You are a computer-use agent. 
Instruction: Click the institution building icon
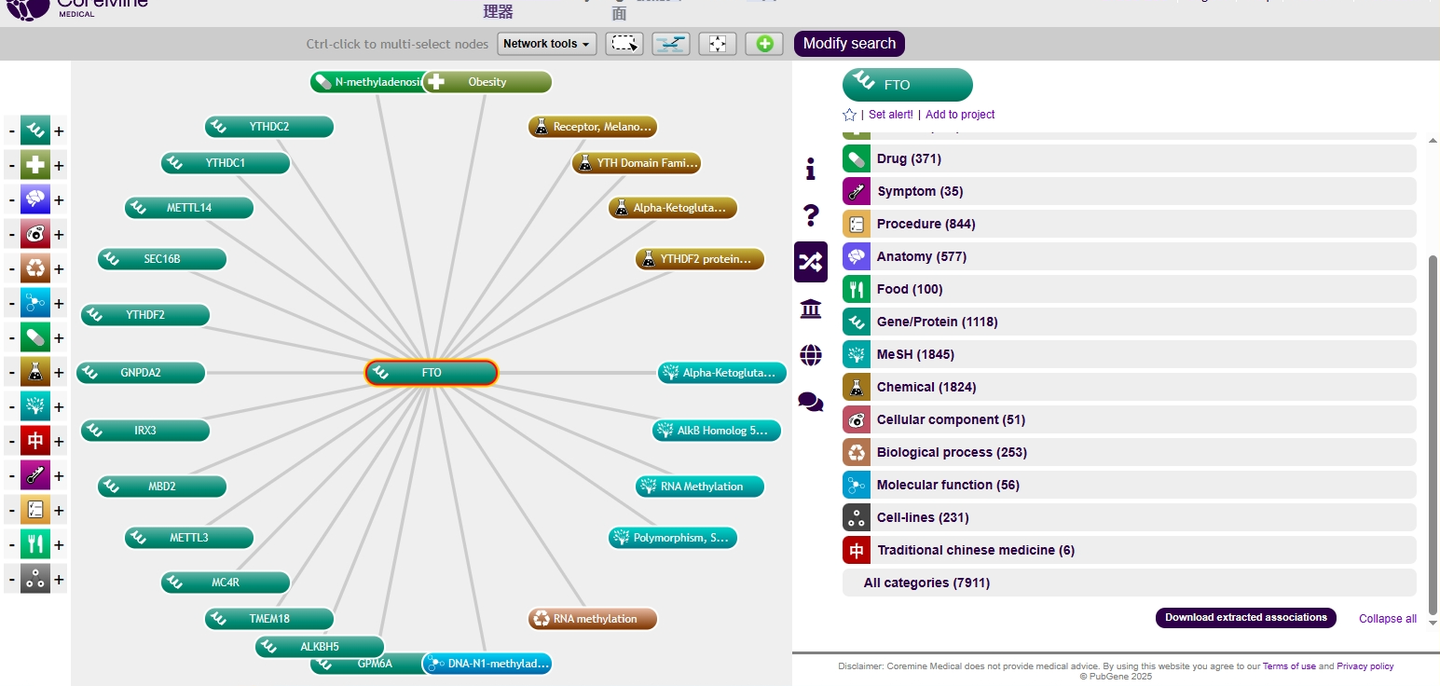click(x=811, y=309)
